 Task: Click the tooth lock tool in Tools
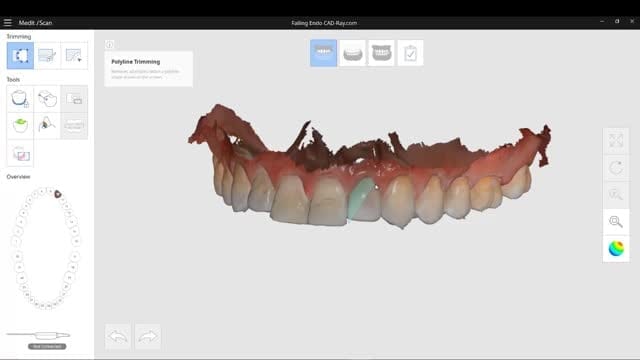click(x=20, y=99)
